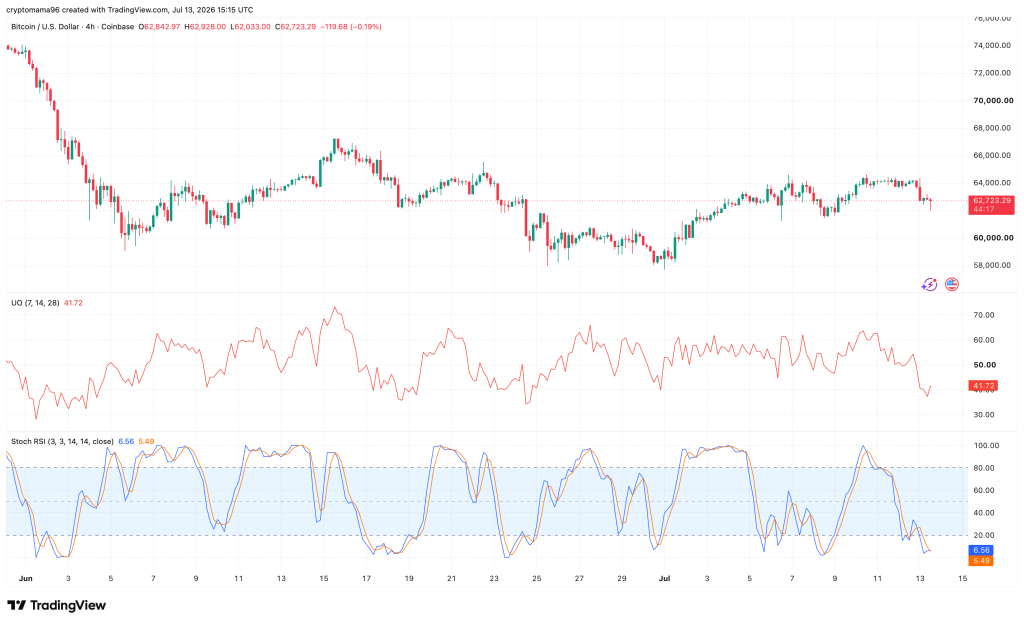Click the 72,000.00 price axis label
The height and width of the screenshot is (624, 1024).
point(993,73)
